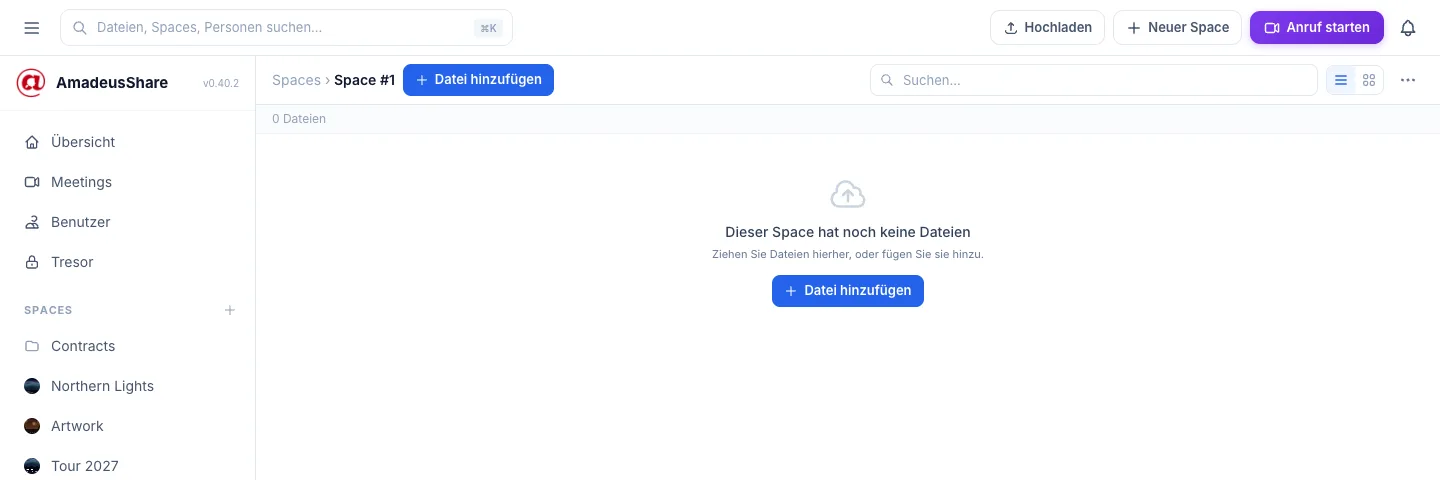Go to Spaces breadcrumb link
Image resolution: width=1440 pixels, height=480 pixels.
click(296, 80)
